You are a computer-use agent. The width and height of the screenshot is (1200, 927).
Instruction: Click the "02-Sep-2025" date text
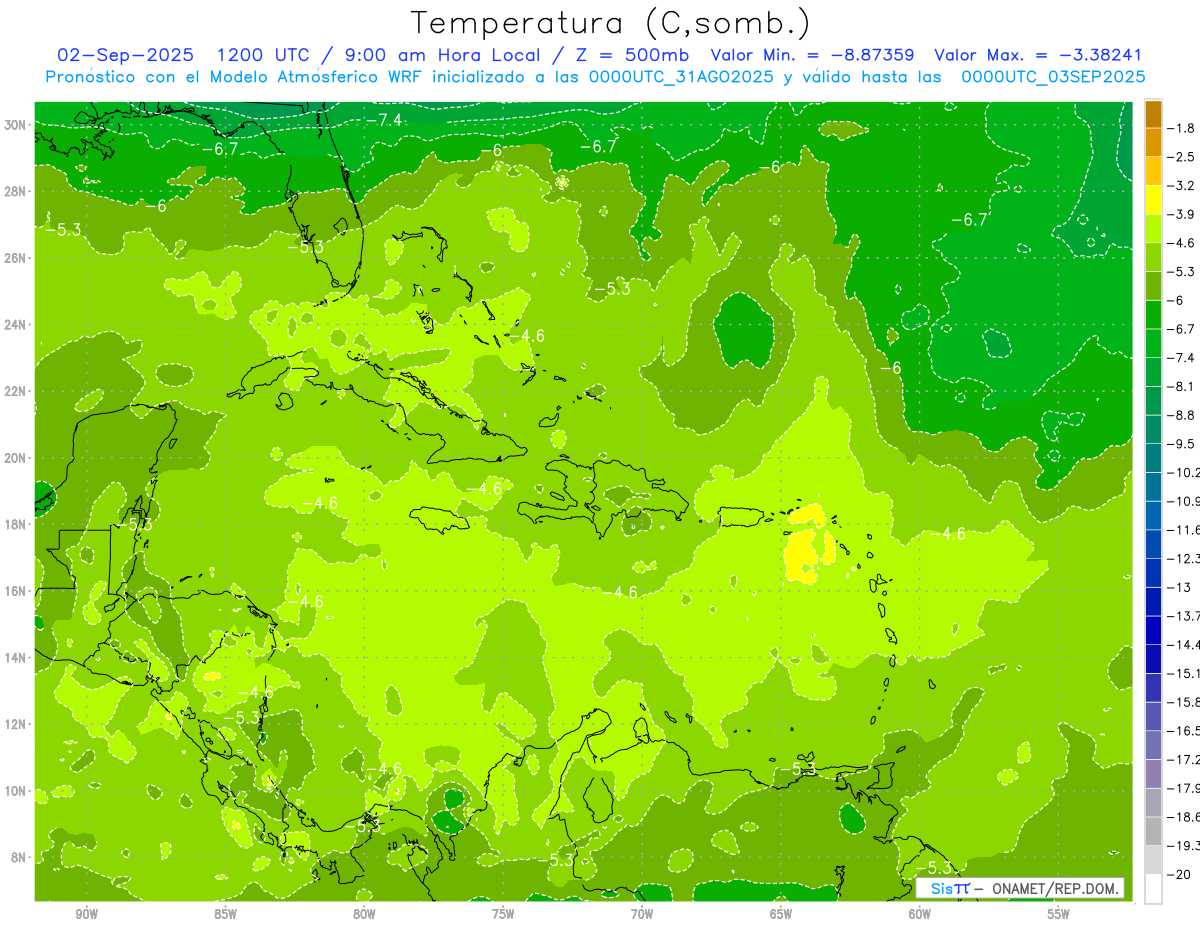click(x=125, y=55)
